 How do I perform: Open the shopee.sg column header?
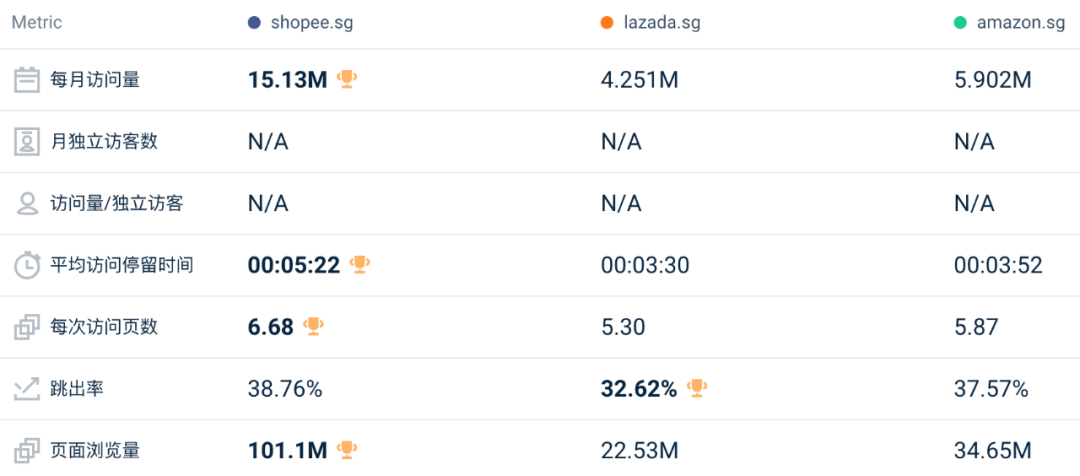point(311,23)
